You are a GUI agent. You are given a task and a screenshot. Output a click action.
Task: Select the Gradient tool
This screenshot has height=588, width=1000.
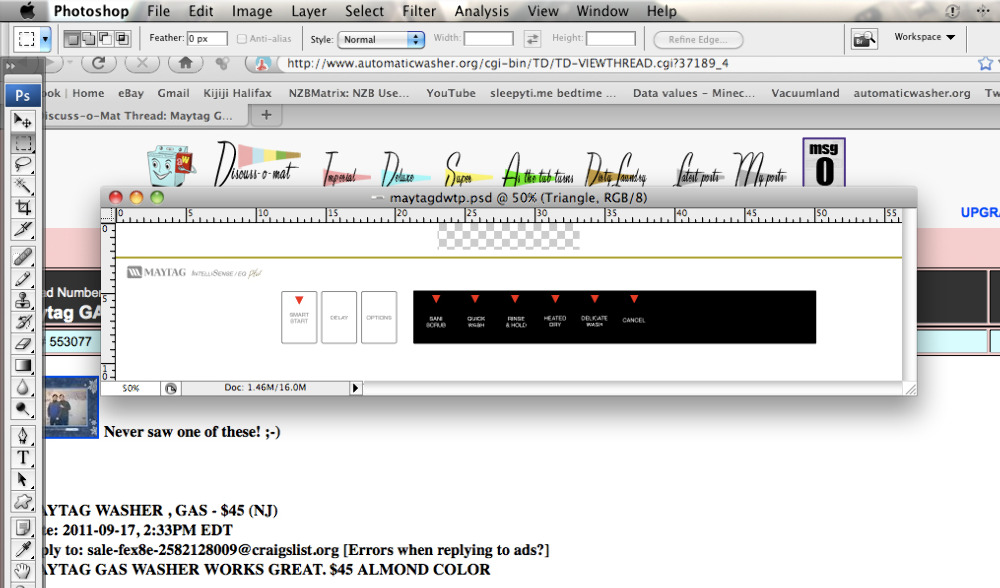[x=22, y=365]
